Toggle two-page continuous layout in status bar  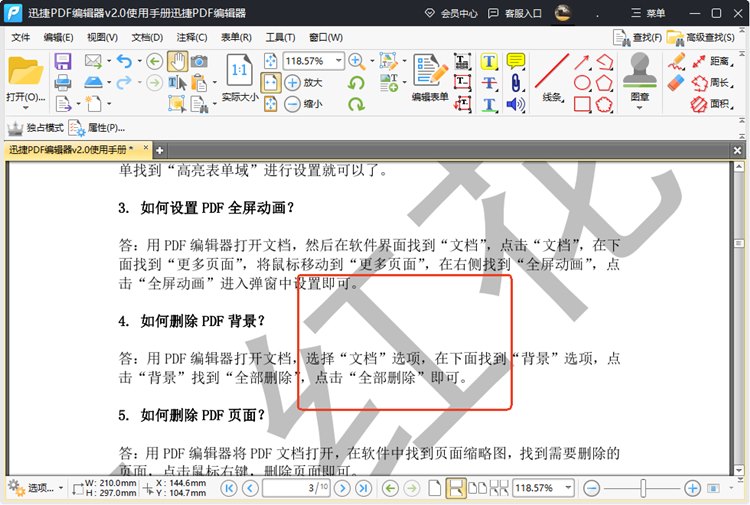499,488
